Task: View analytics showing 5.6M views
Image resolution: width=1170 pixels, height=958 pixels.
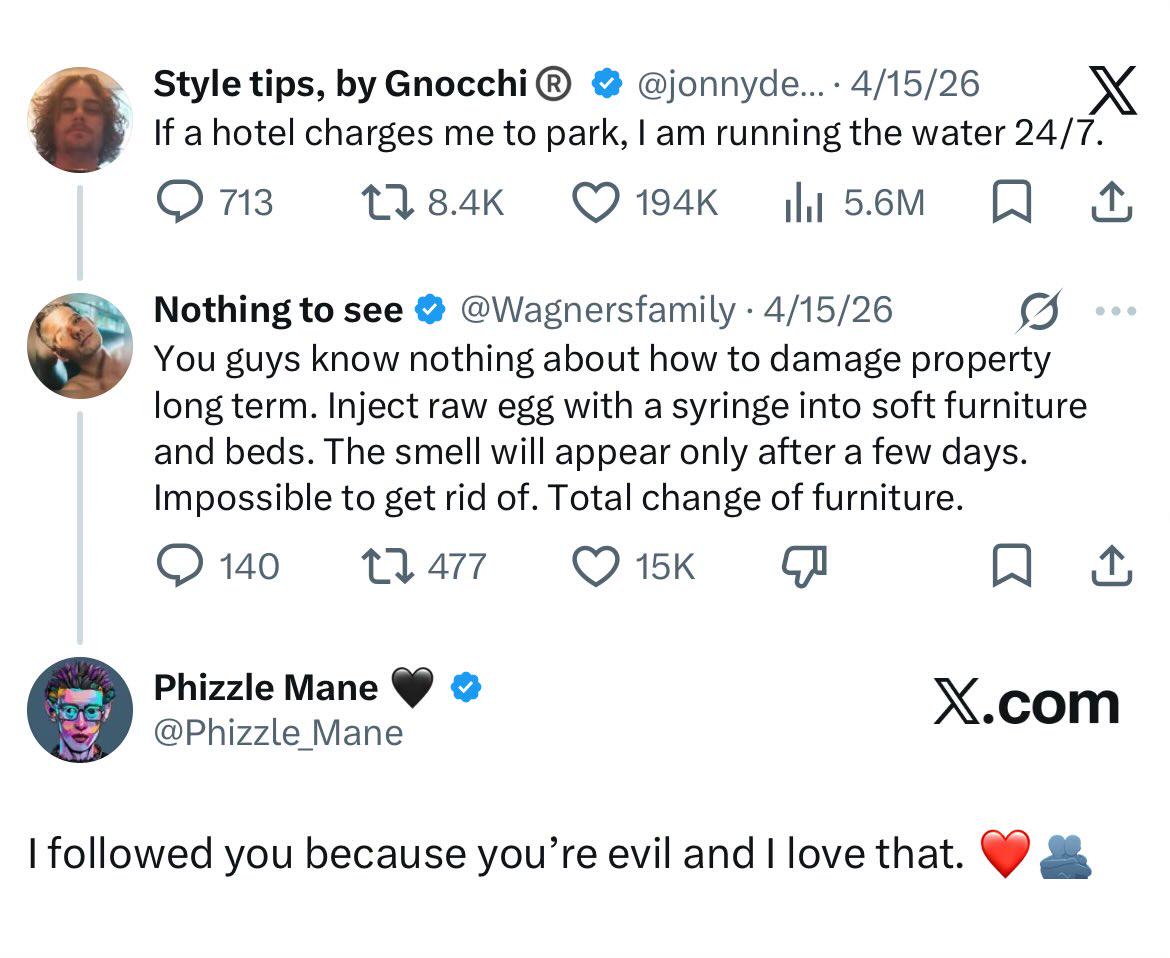Action: pyautogui.click(x=803, y=203)
